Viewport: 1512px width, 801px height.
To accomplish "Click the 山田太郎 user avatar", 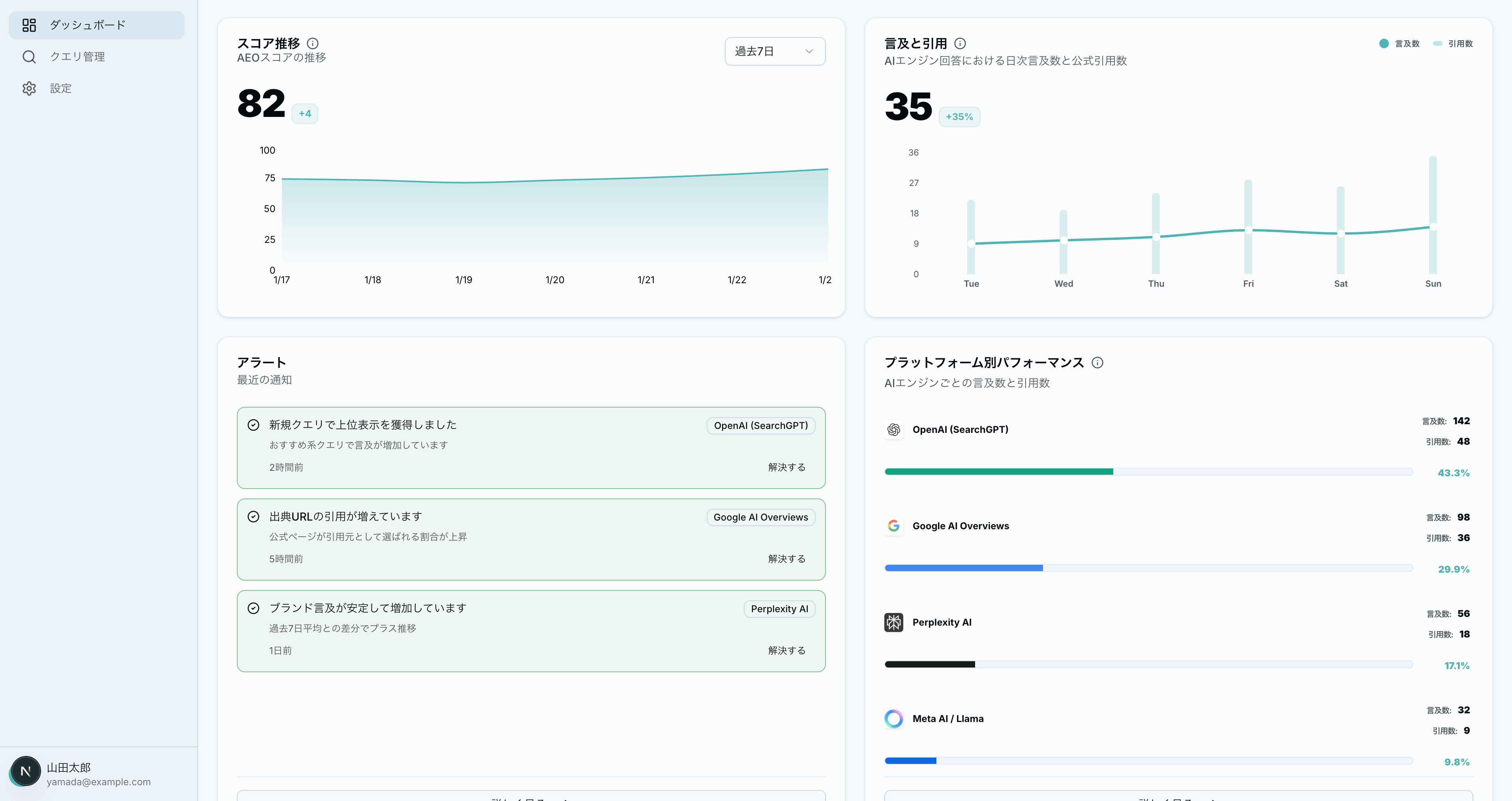I will point(25,772).
